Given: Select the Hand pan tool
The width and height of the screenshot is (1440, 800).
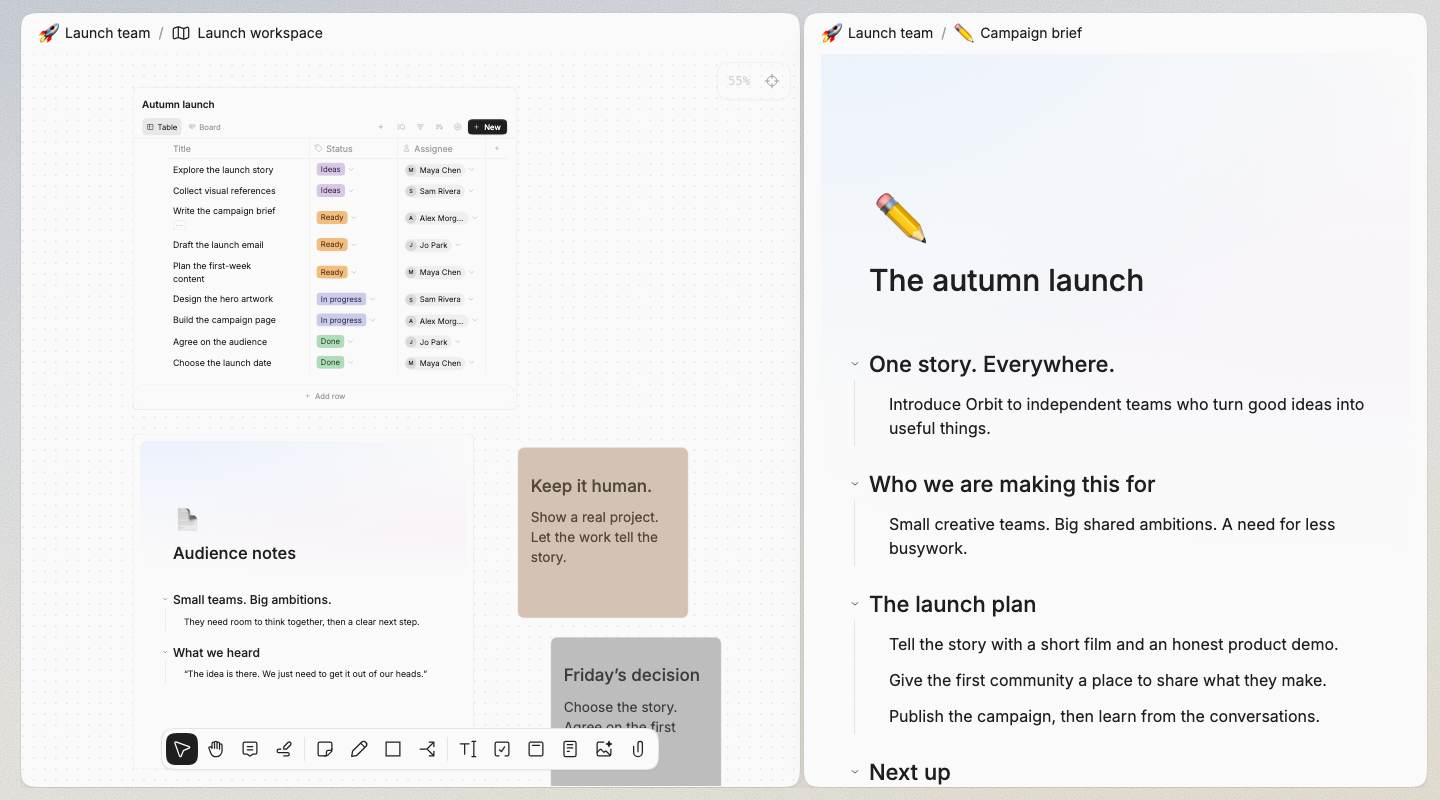Looking at the screenshot, I should point(216,749).
